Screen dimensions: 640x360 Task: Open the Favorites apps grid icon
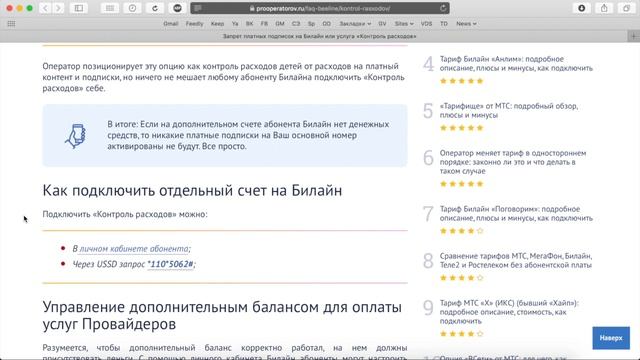pyautogui.click(x=11, y=24)
